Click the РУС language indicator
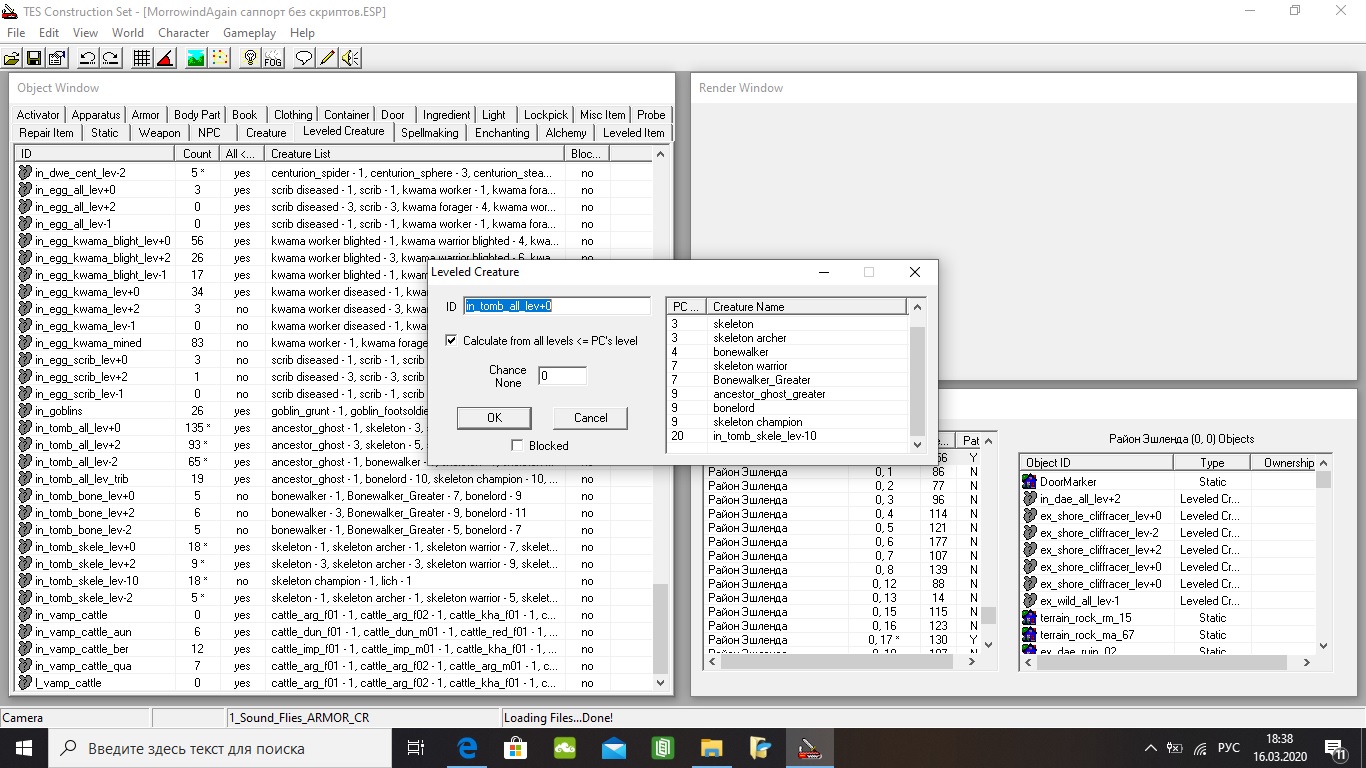The image size is (1366, 768). click(x=1229, y=748)
